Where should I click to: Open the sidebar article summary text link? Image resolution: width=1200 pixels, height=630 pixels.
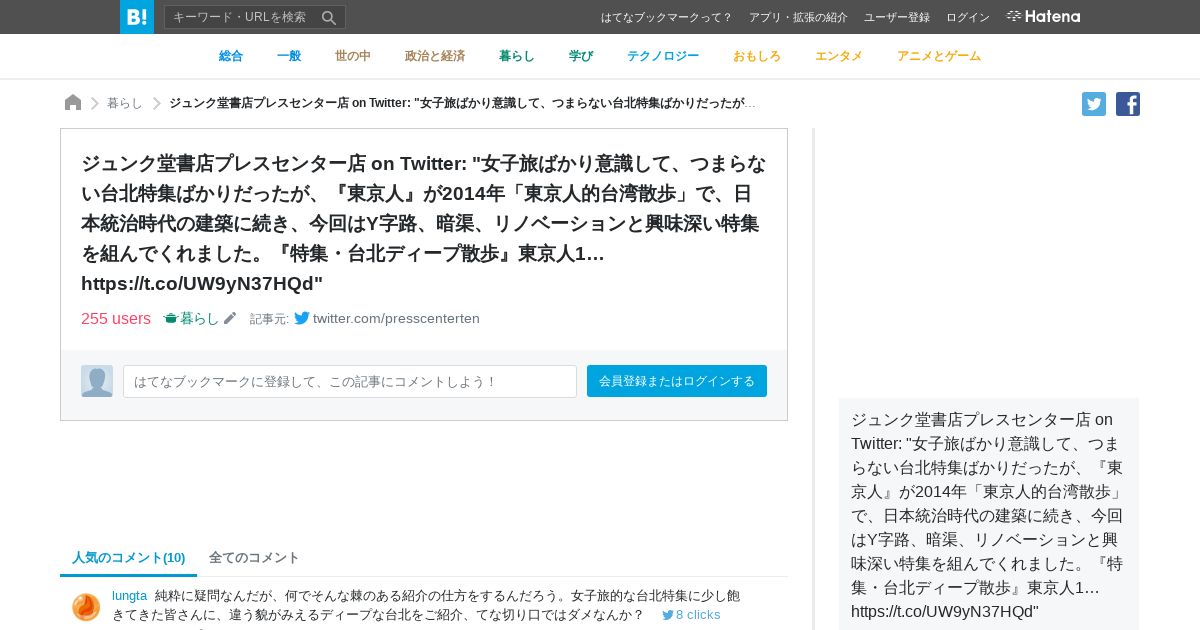point(988,515)
